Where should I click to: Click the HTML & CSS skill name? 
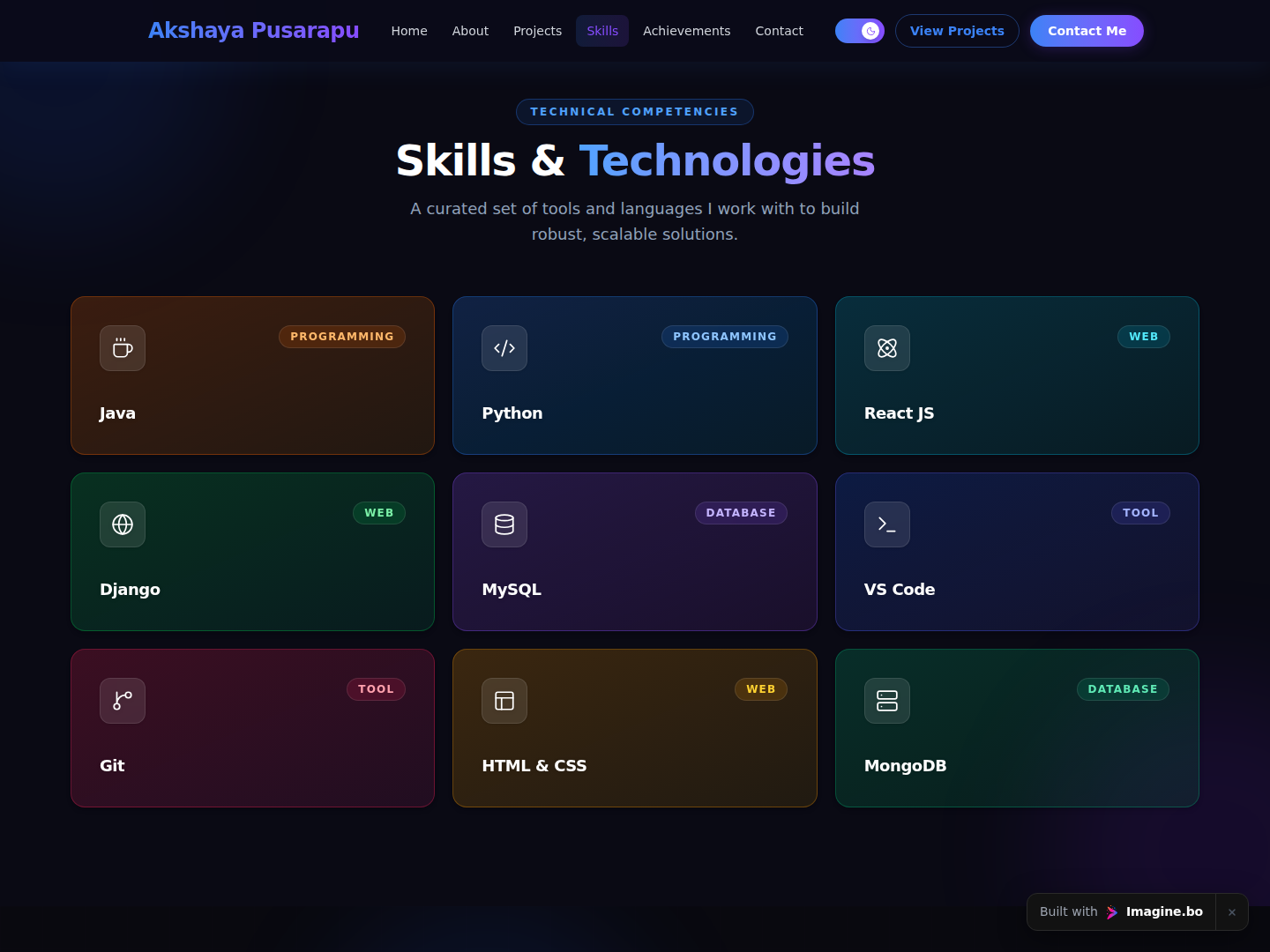click(534, 766)
